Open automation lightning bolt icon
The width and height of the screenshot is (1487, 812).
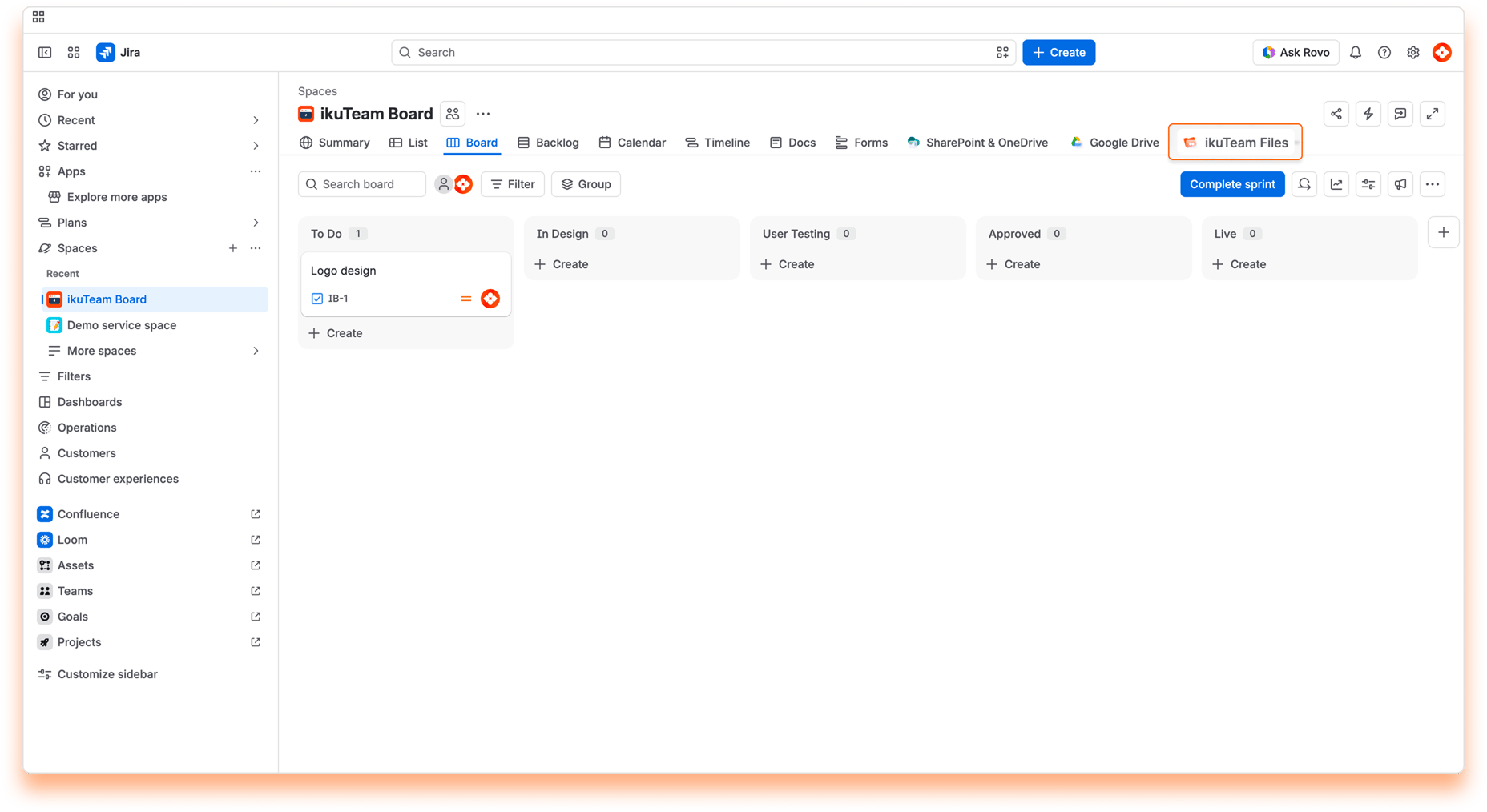(x=1368, y=114)
